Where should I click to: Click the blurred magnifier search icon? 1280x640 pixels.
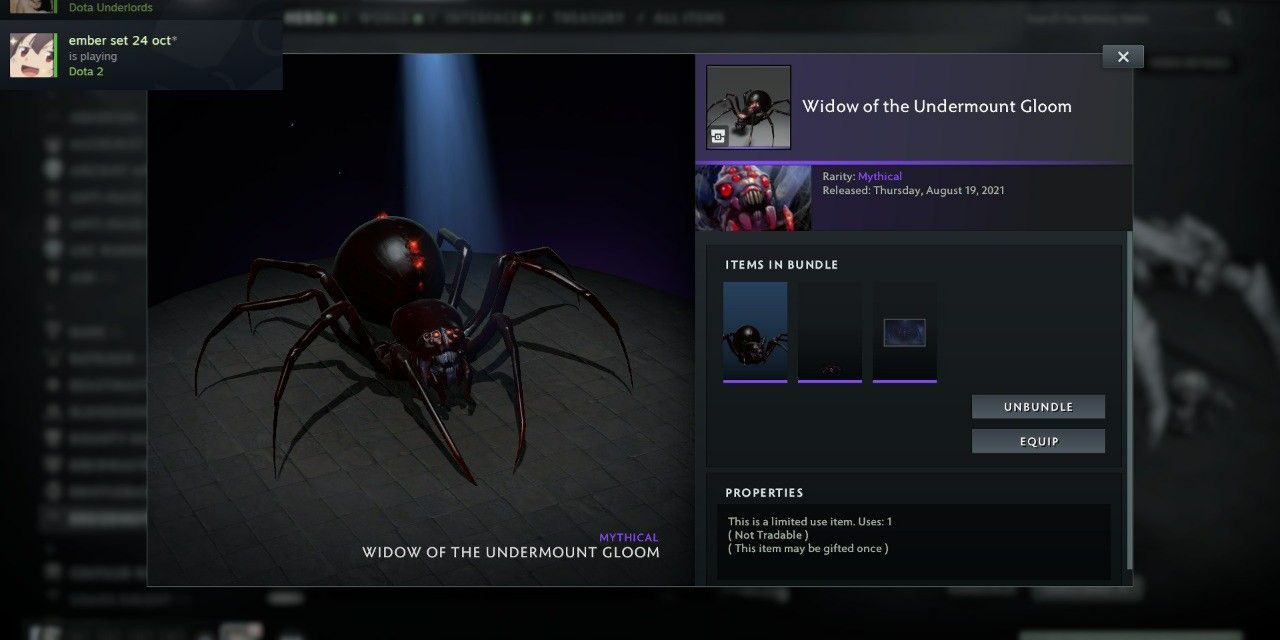coord(1225,18)
